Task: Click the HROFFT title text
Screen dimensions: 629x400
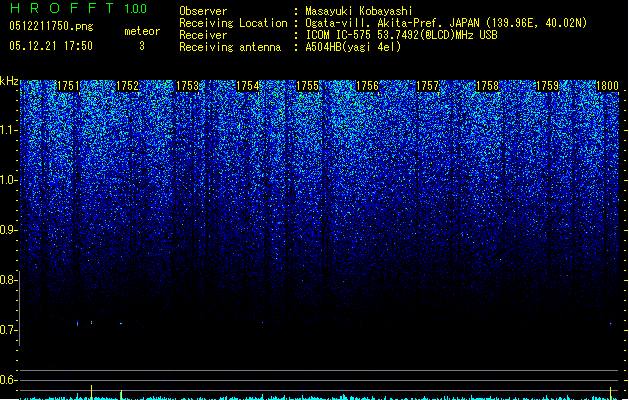Action: pyautogui.click(x=62, y=8)
